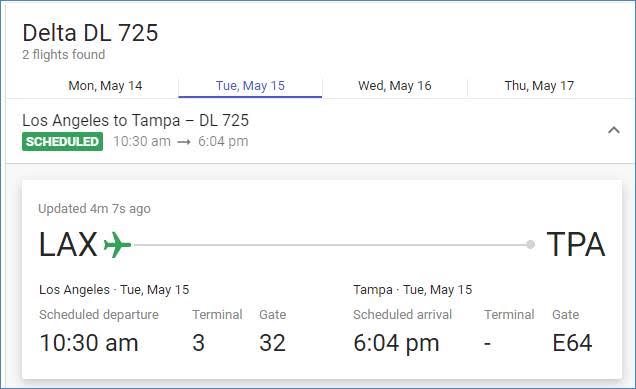Select the Mon, May 14 tab
Screen dimensions: 636x389
(x=105, y=86)
